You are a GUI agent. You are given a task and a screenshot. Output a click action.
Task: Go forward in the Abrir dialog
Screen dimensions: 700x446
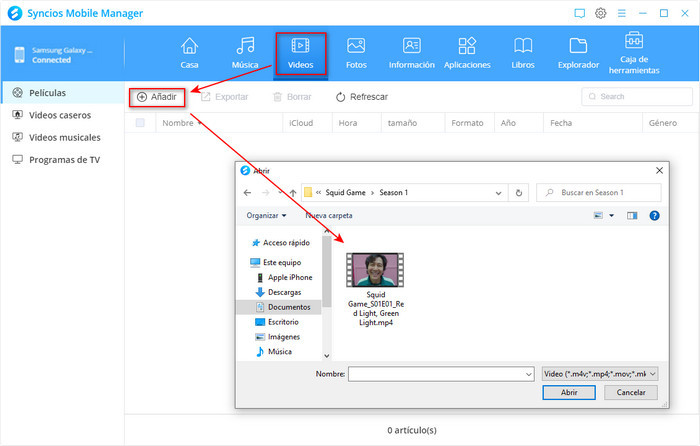(266, 192)
